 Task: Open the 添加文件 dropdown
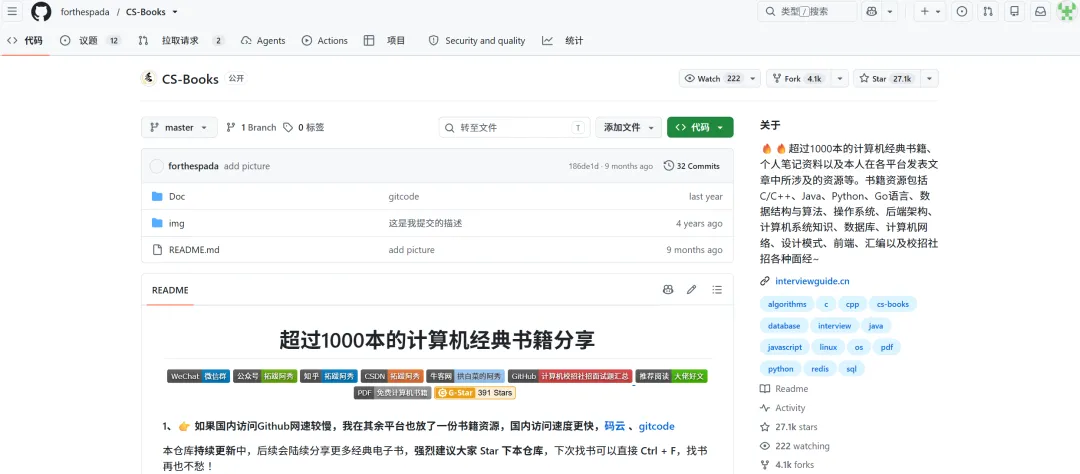tap(628, 127)
